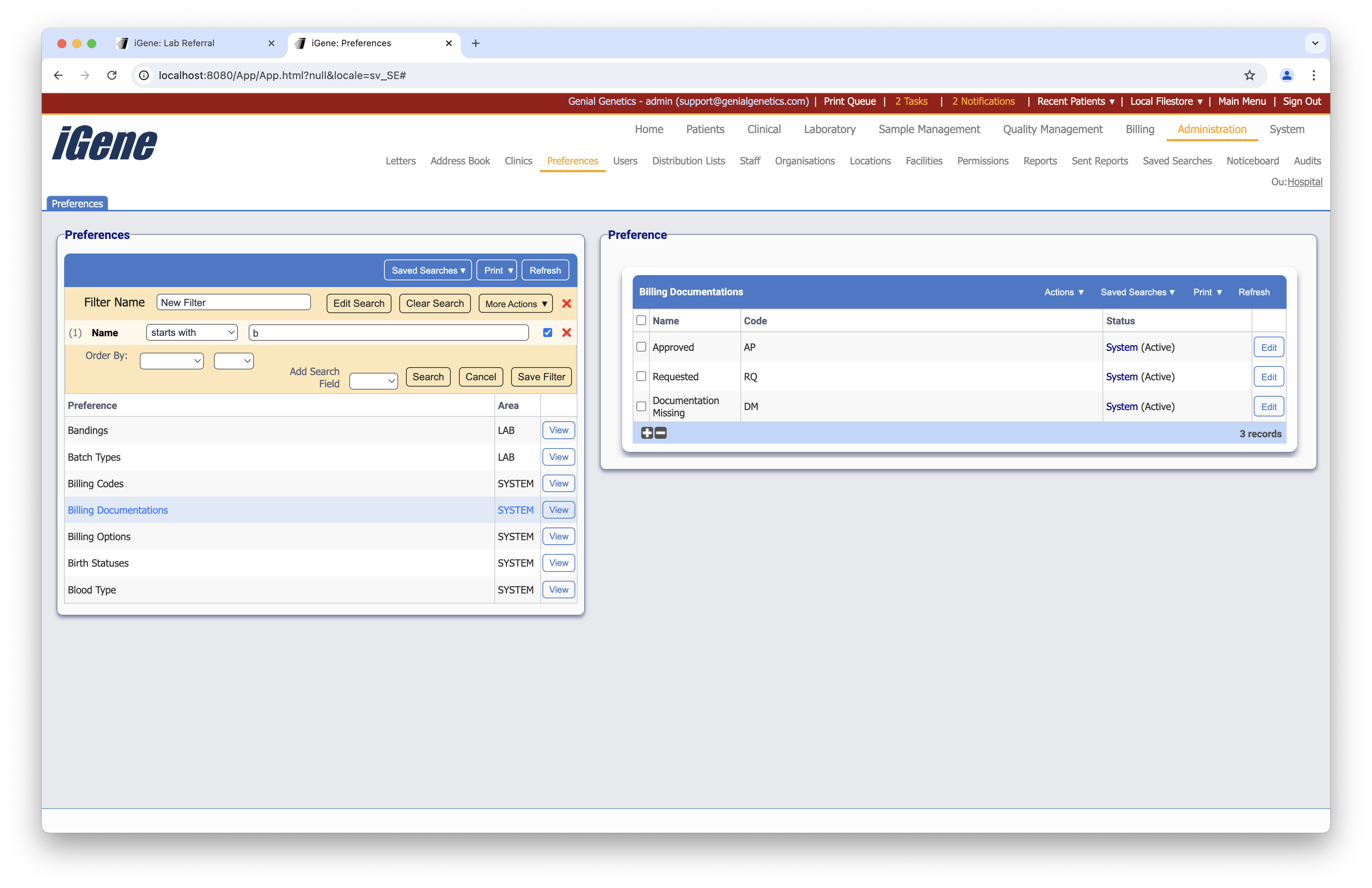Click the minus icon under Billing Documentations table

pos(660,433)
